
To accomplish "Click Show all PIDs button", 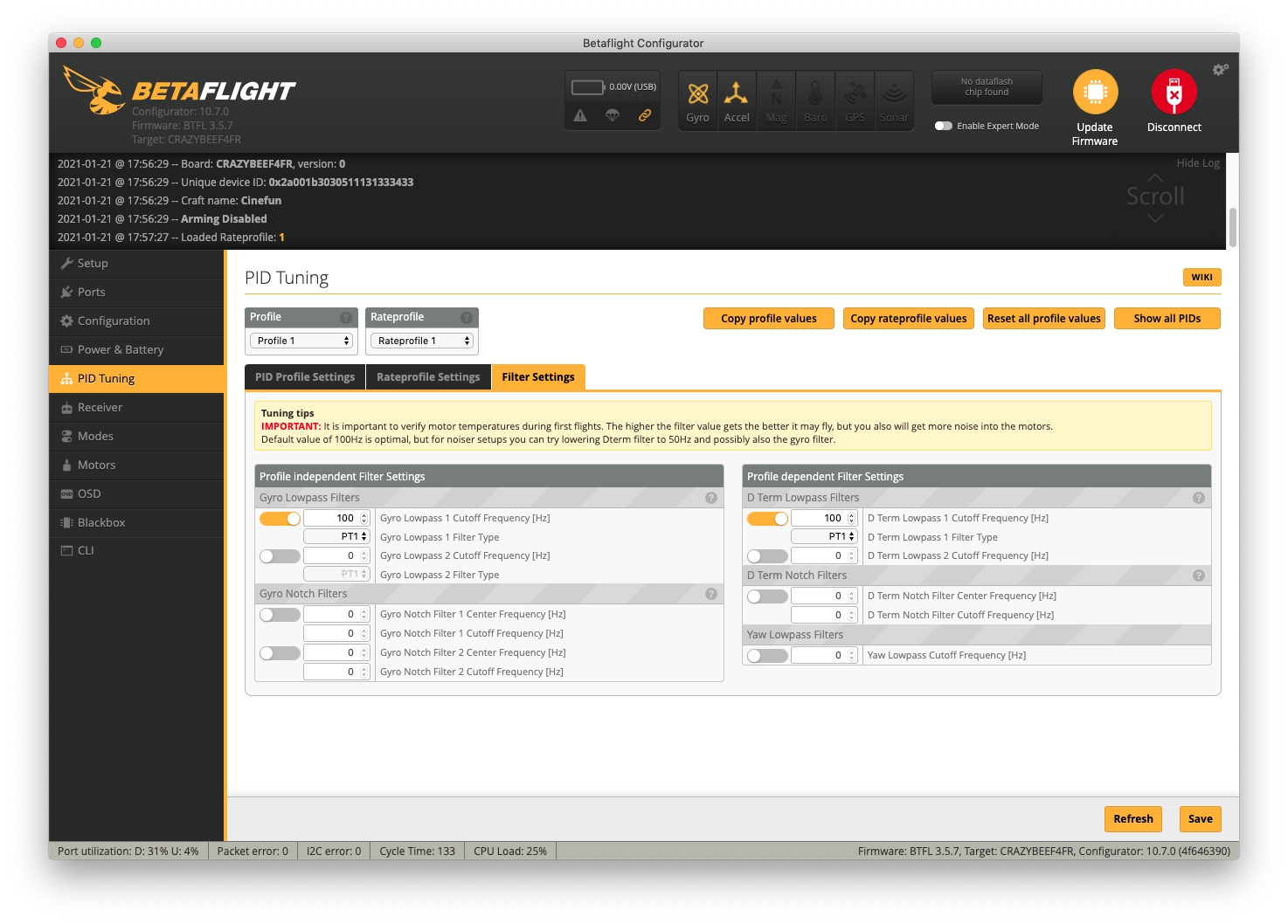I will point(1167,319).
